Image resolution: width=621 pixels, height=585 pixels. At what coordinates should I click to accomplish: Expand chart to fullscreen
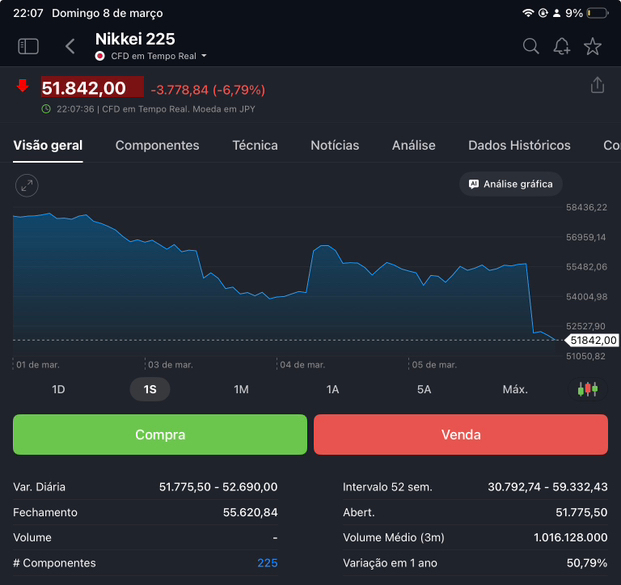point(27,185)
